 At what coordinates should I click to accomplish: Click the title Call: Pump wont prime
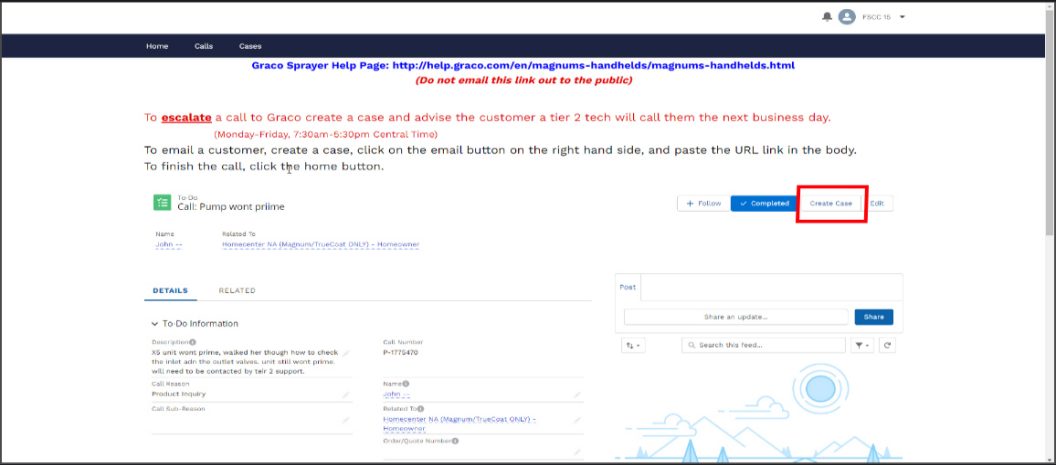click(230, 207)
